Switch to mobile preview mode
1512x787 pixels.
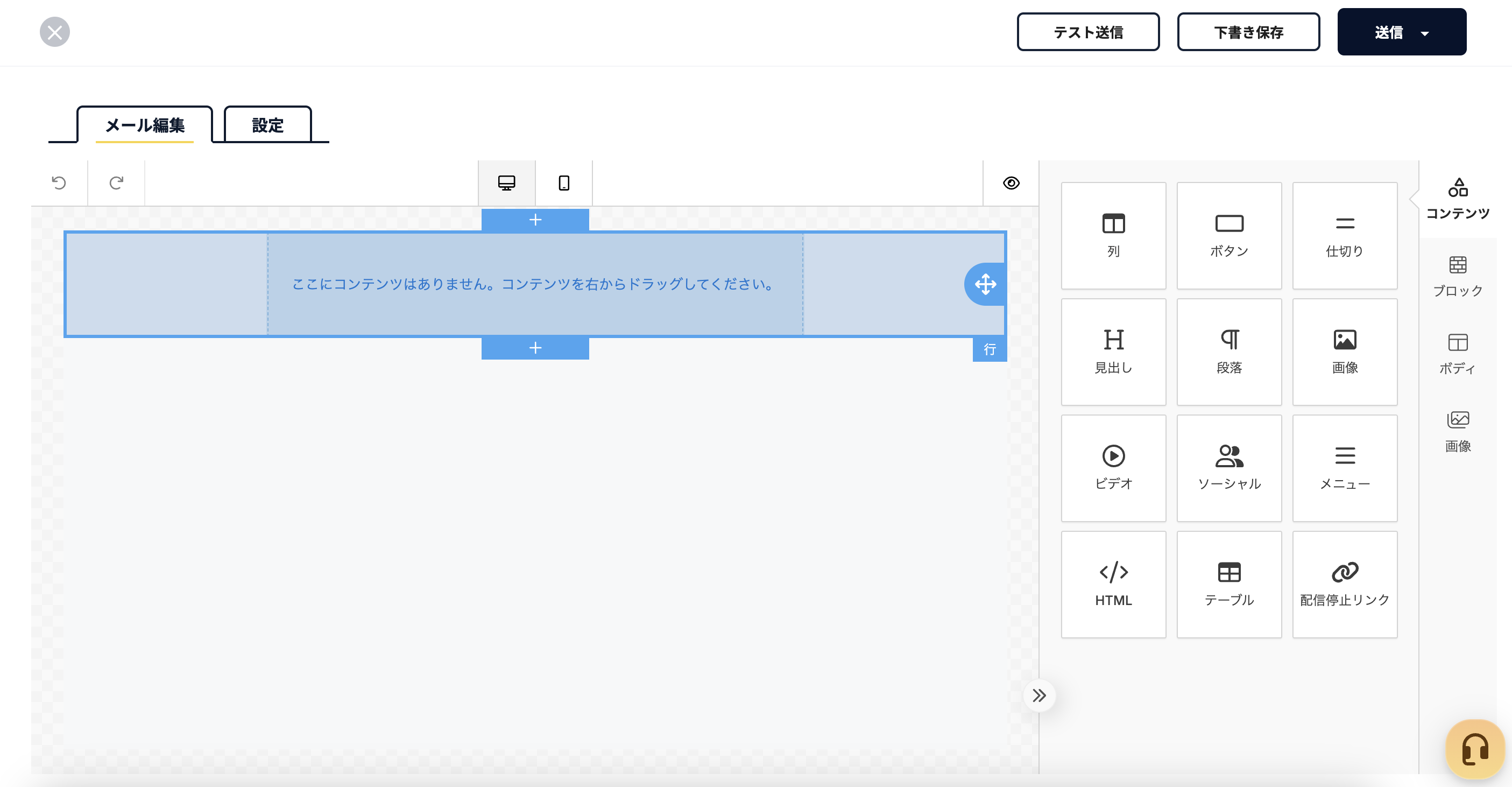[563, 182]
